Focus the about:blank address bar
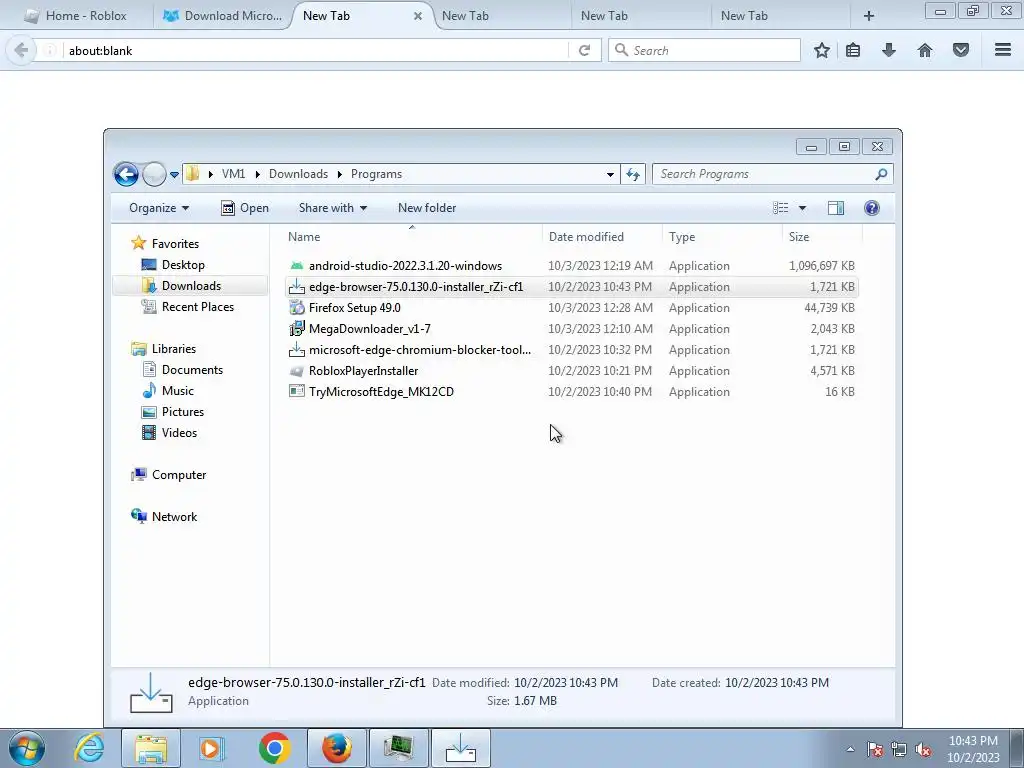Image resolution: width=1024 pixels, height=768 pixels. point(316,50)
